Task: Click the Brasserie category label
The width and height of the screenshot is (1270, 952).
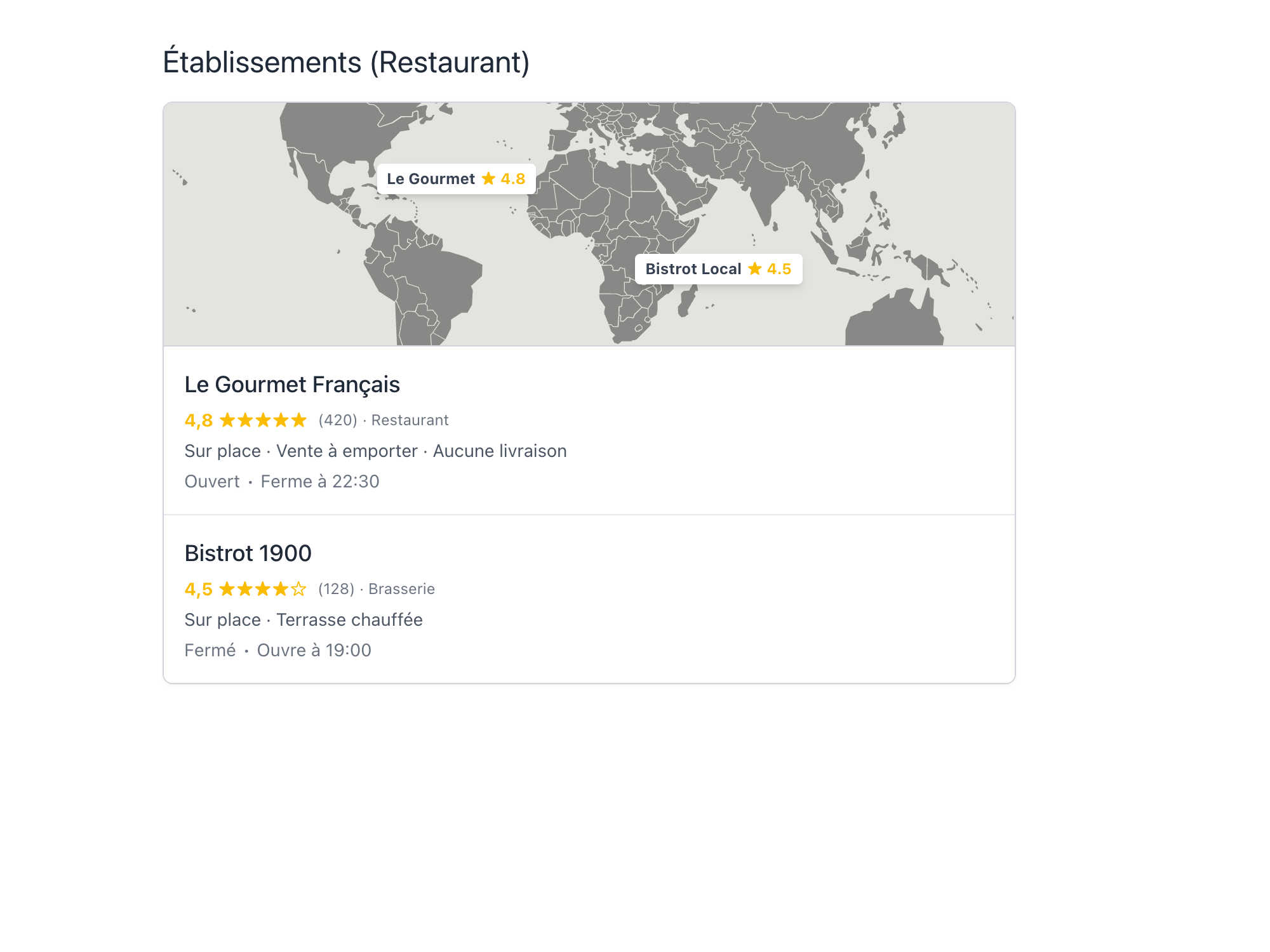Action: [x=401, y=589]
